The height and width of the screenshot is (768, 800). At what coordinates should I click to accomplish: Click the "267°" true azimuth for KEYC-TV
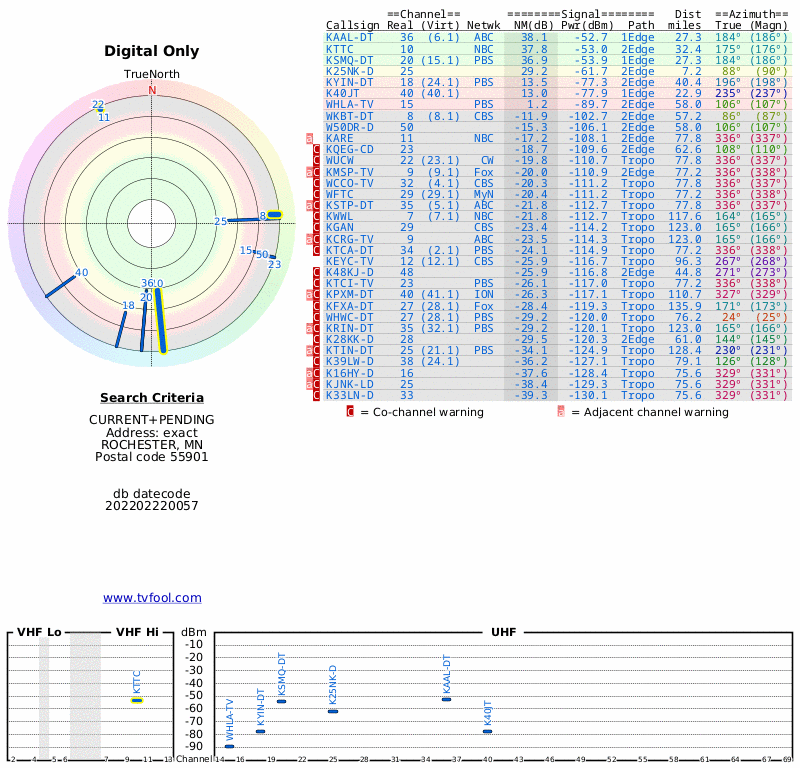point(728,261)
